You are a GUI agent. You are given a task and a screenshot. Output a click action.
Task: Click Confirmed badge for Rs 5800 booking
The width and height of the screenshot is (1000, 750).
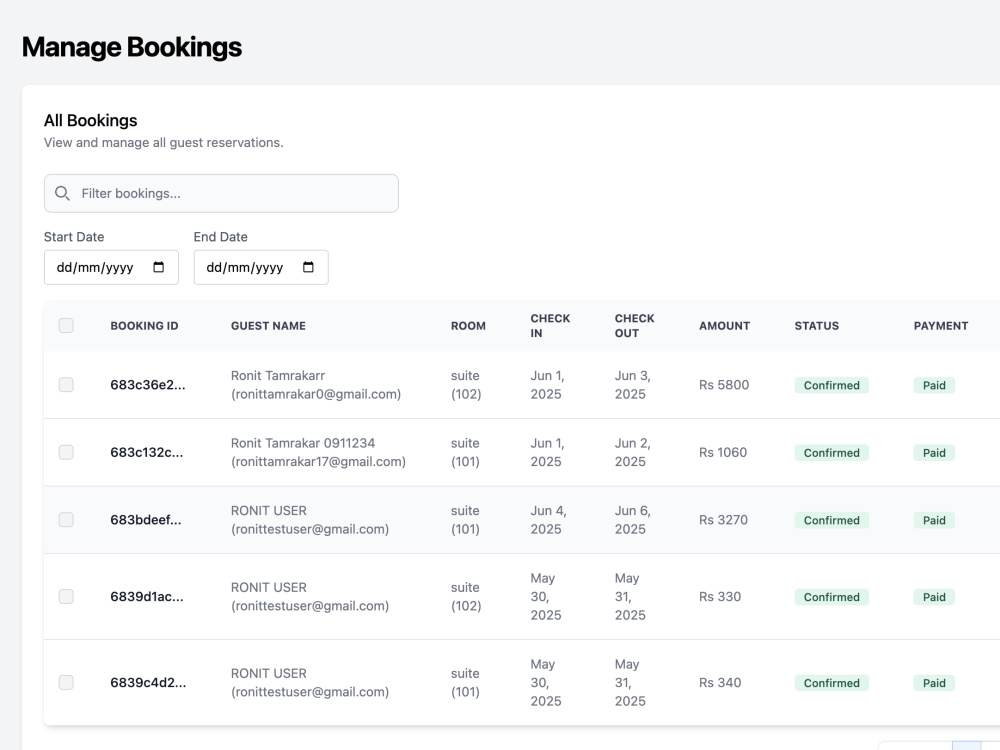[x=832, y=385]
